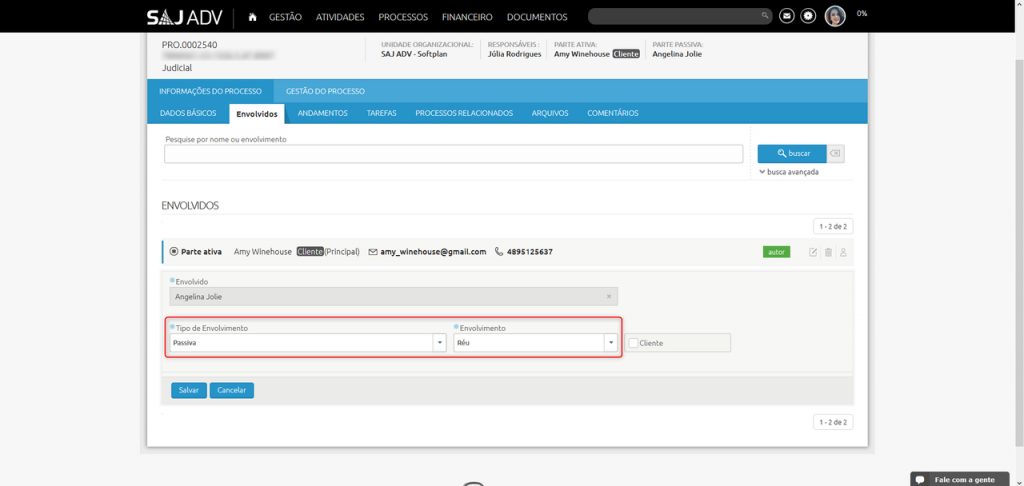The width and height of the screenshot is (1024, 486).
Task: Click the Cancelar button
Action: tap(232, 390)
